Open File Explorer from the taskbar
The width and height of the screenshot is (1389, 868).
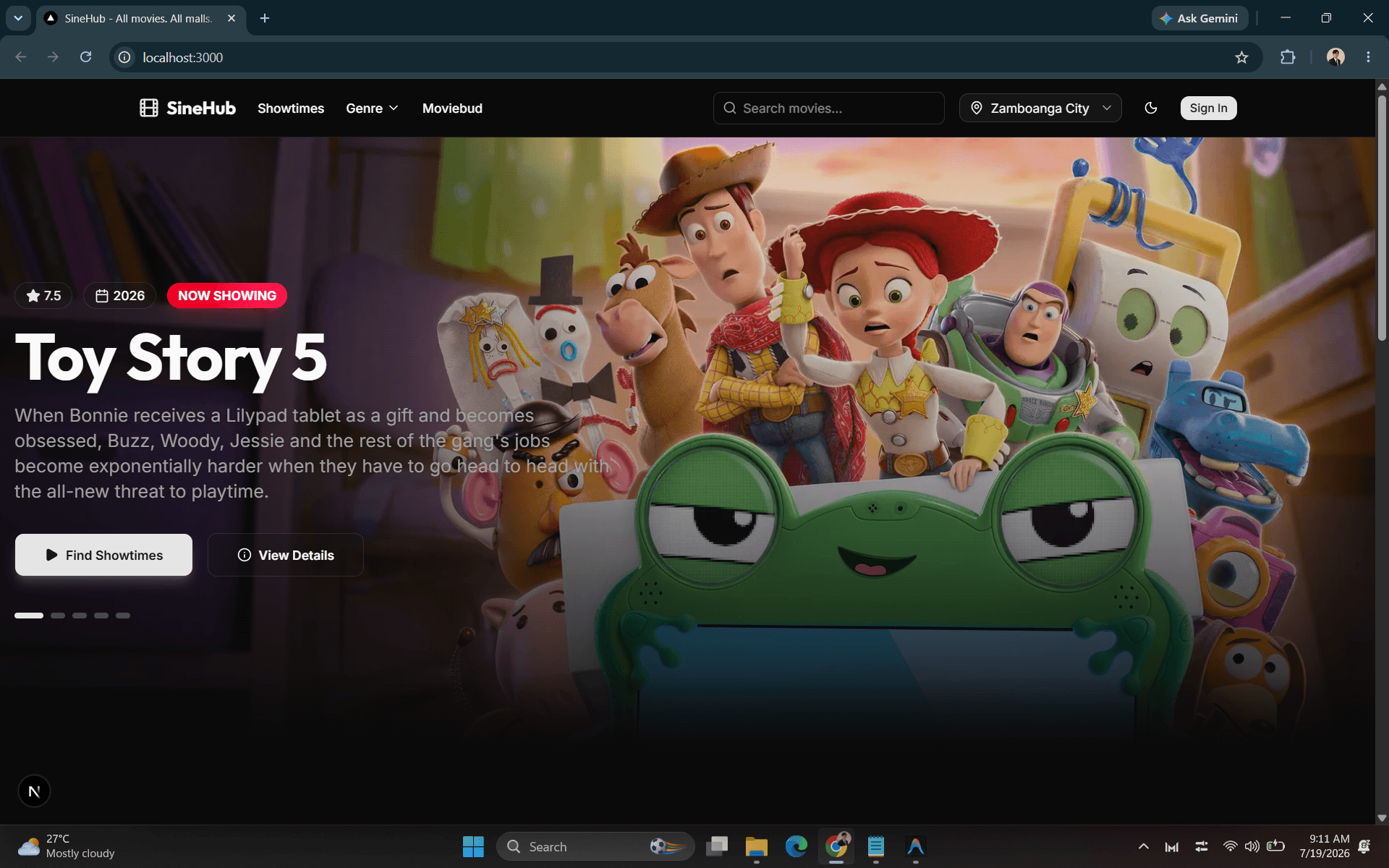tap(756, 846)
